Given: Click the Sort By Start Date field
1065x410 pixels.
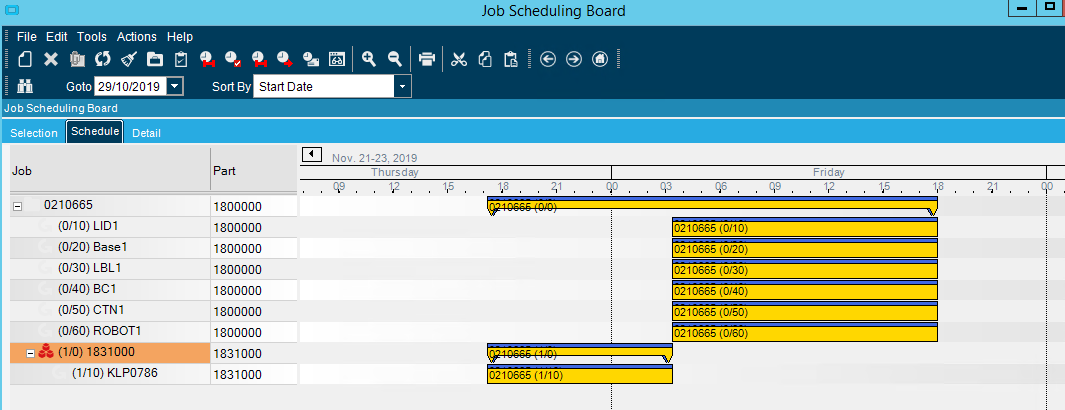Looking at the screenshot, I should pyautogui.click(x=324, y=86).
